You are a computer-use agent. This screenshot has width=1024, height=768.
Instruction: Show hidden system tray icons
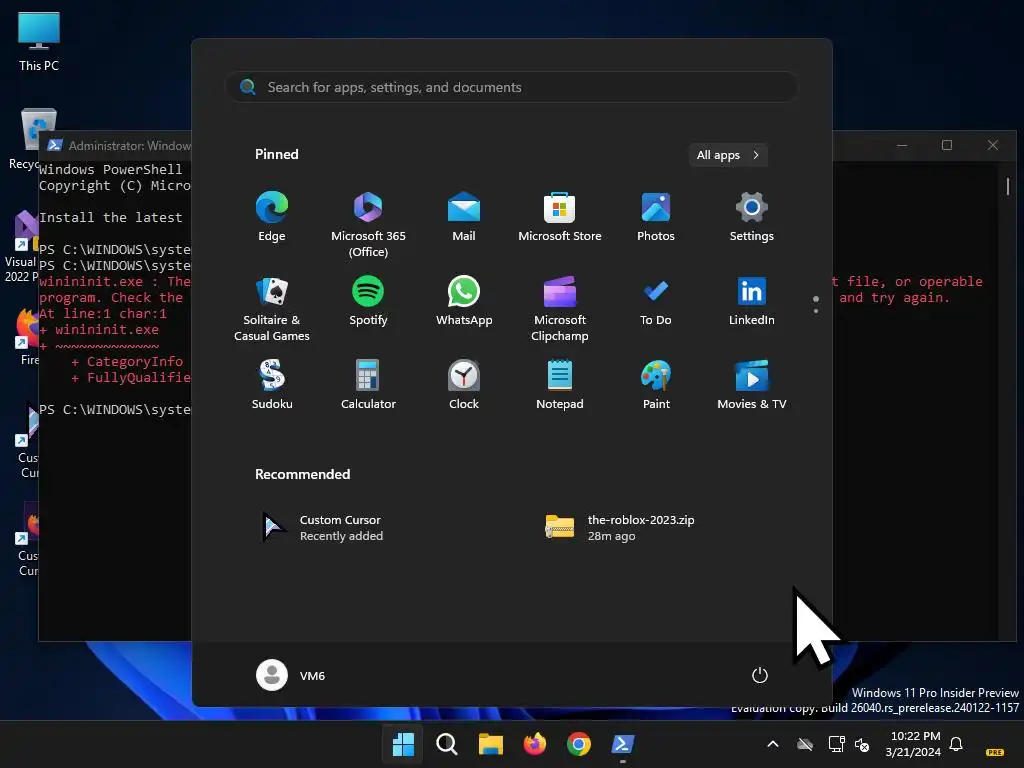(x=773, y=744)
